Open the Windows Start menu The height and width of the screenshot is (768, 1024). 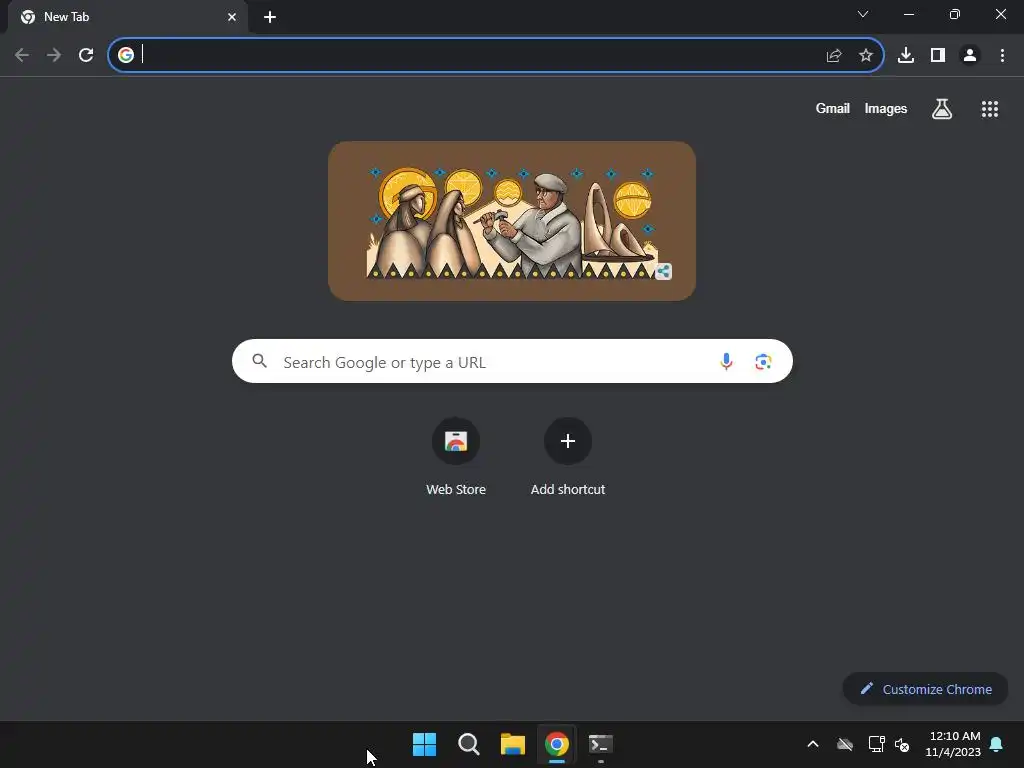tap(424, 744)
